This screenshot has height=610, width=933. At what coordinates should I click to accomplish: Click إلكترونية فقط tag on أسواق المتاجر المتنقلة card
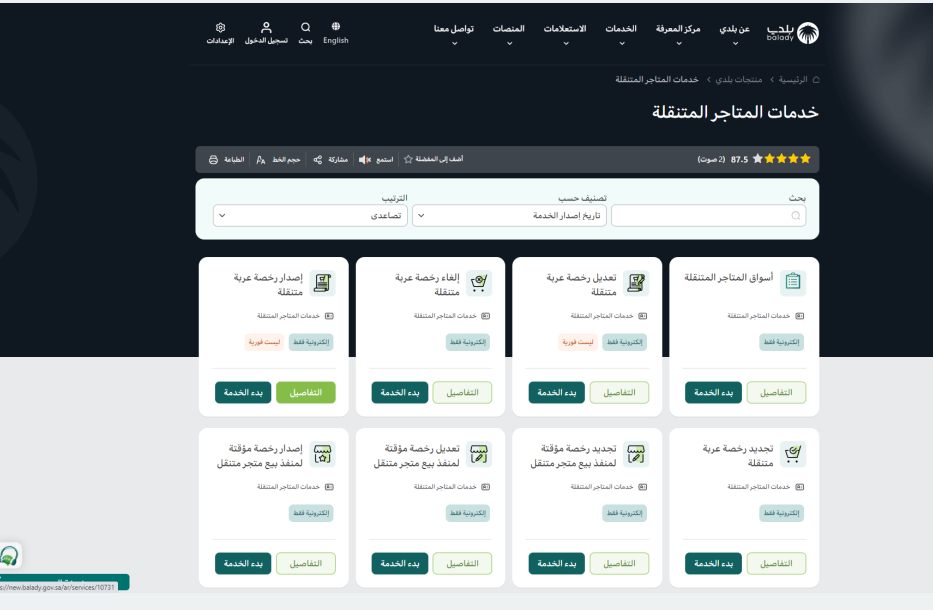tap(781, 342)
